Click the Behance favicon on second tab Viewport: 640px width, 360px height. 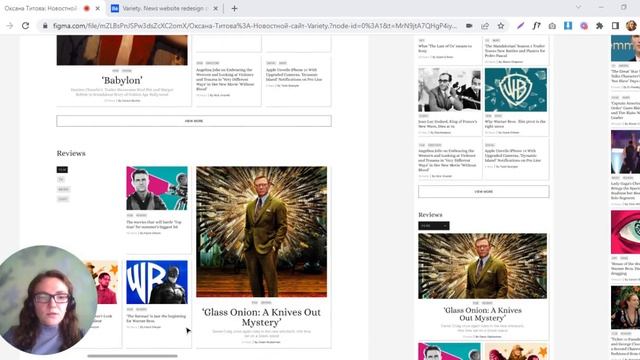pos(115,8)
